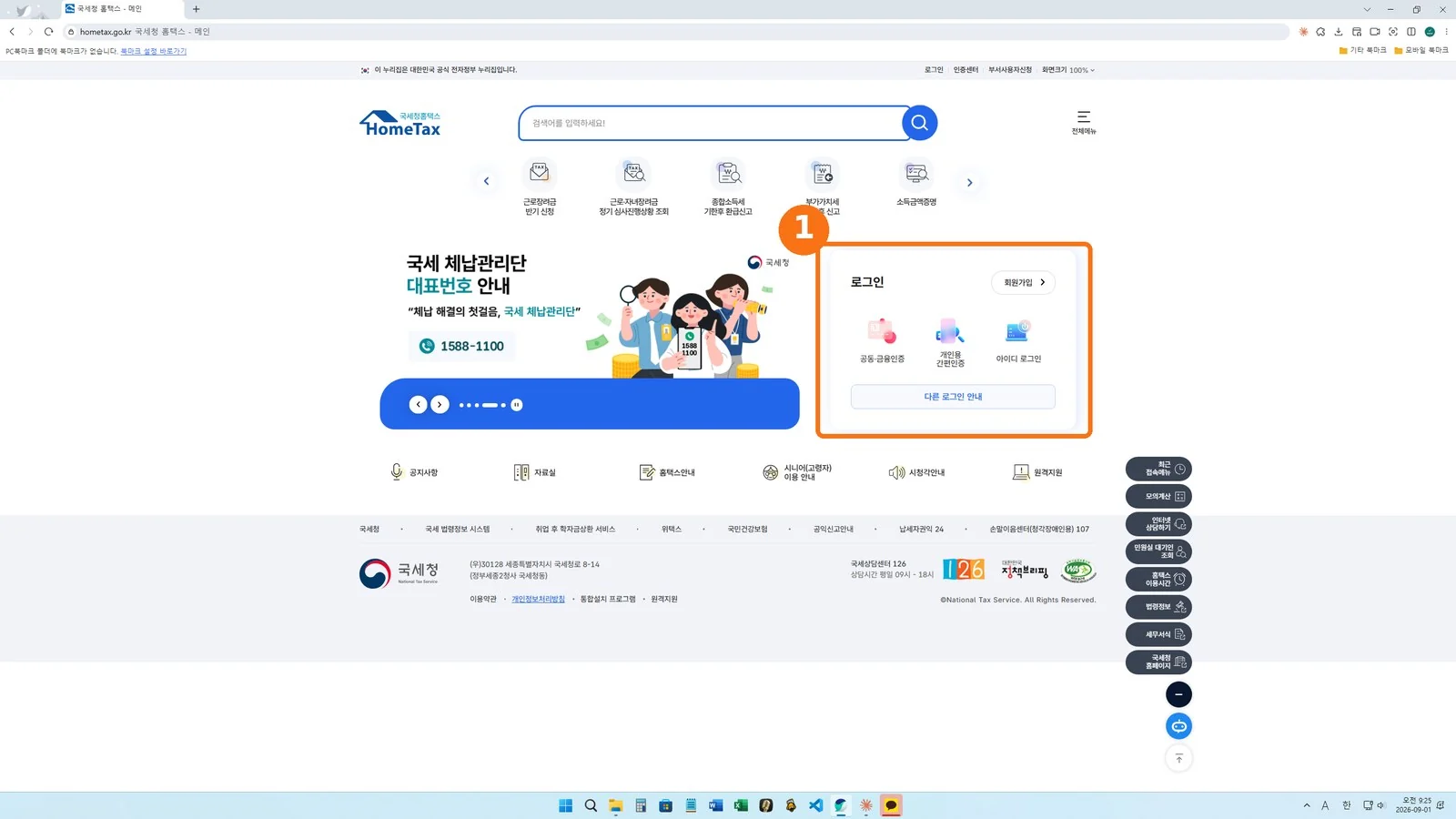This screenshot has height=819, width=1456.
Task: Open 모의계산 side button
Action: pyautogui.click(x=1158, y=496)
